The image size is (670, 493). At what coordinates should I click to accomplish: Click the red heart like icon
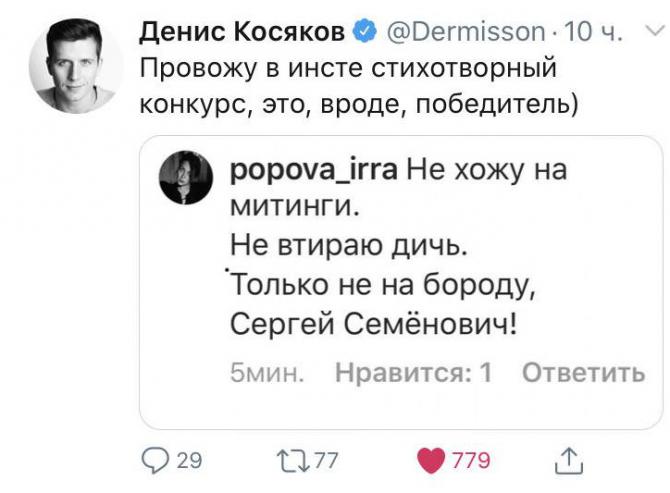[431, 460]
